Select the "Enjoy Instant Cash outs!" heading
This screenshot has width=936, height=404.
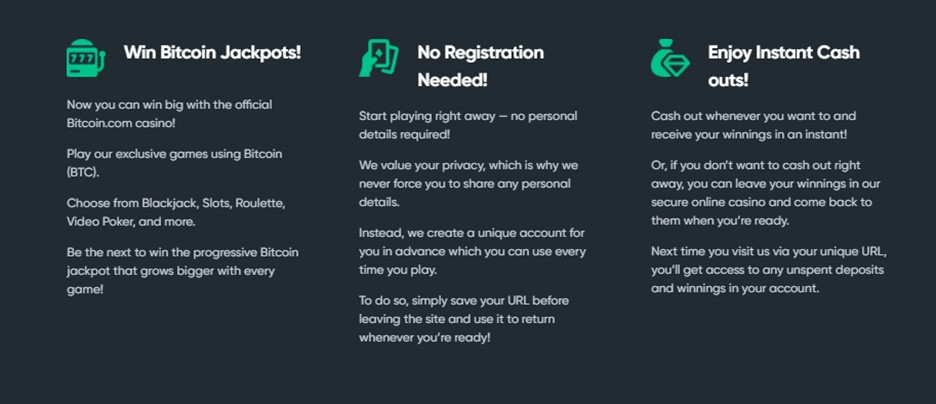(x=784, y=66)
